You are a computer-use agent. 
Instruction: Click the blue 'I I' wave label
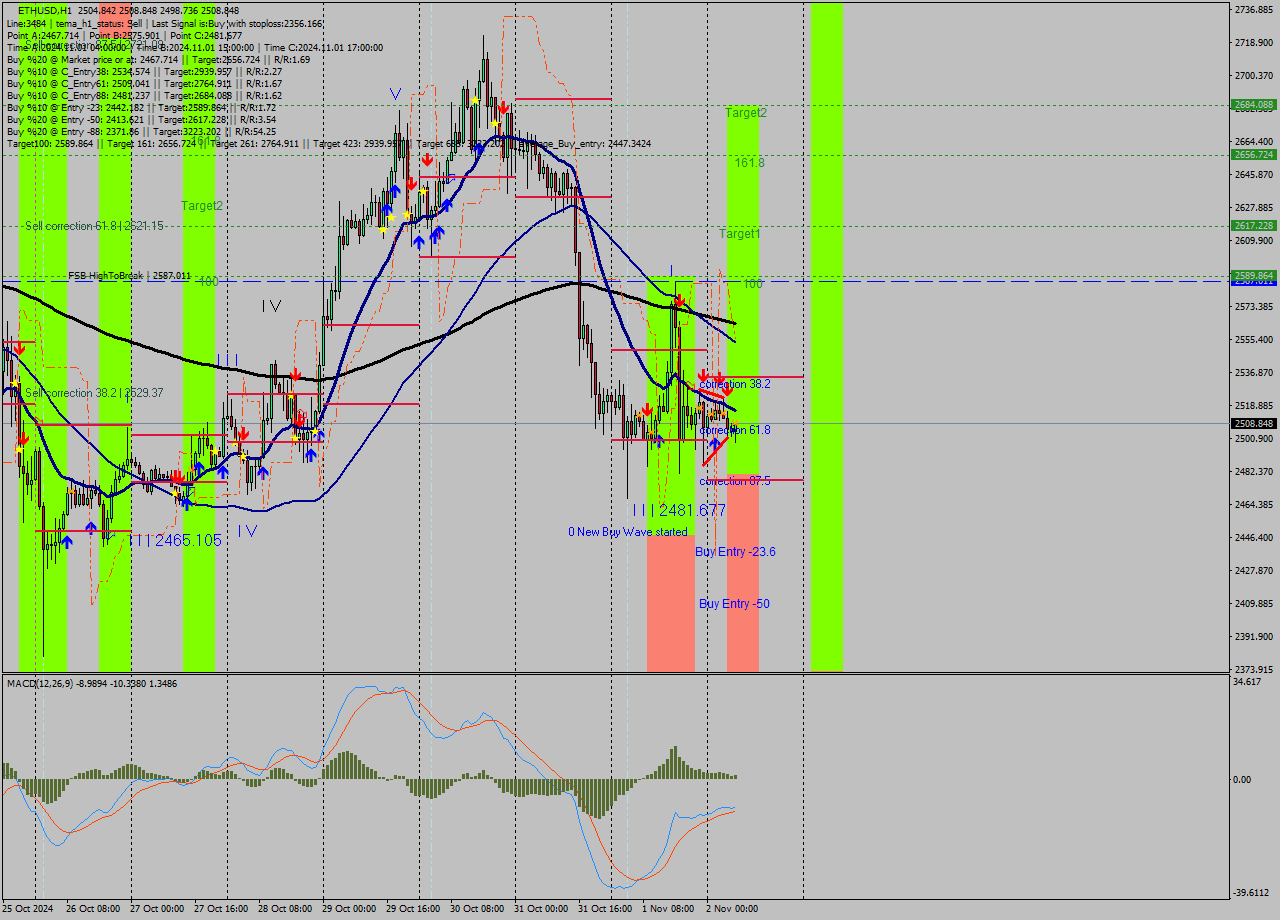click(x=227, y=358)
